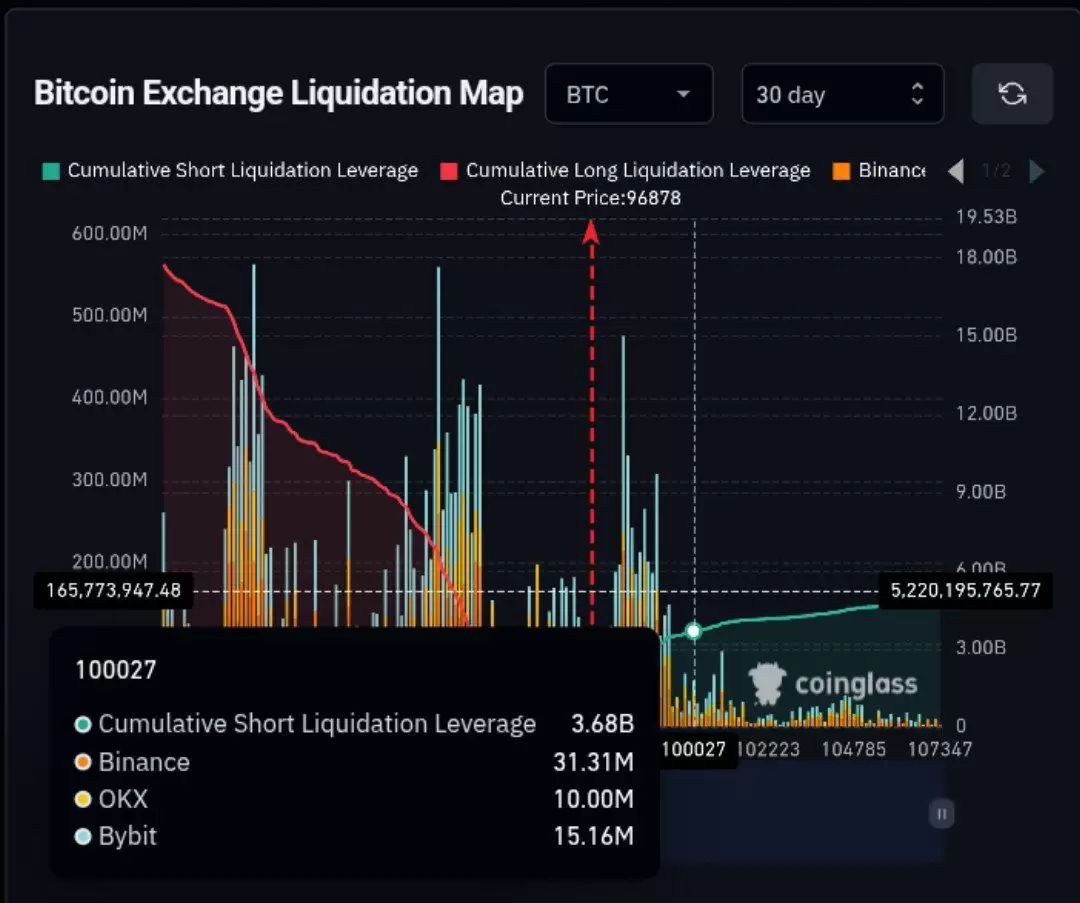Click the 15.00B right axis label
1080x903 pixels.
coord(986,335)
